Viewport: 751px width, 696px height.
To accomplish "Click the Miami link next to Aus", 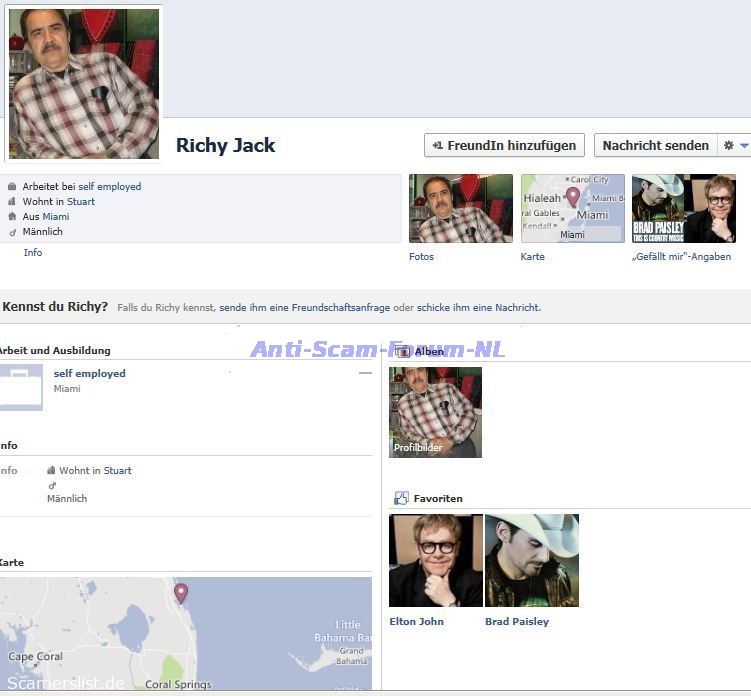I will click(x=56, y=216).
